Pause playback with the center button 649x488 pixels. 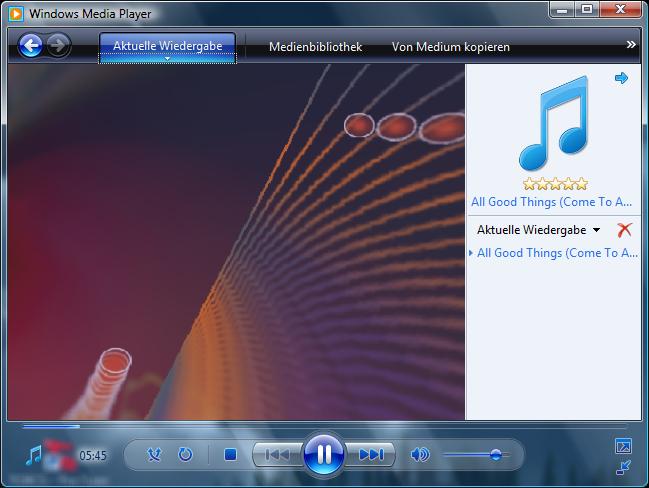tap(323, 455)
